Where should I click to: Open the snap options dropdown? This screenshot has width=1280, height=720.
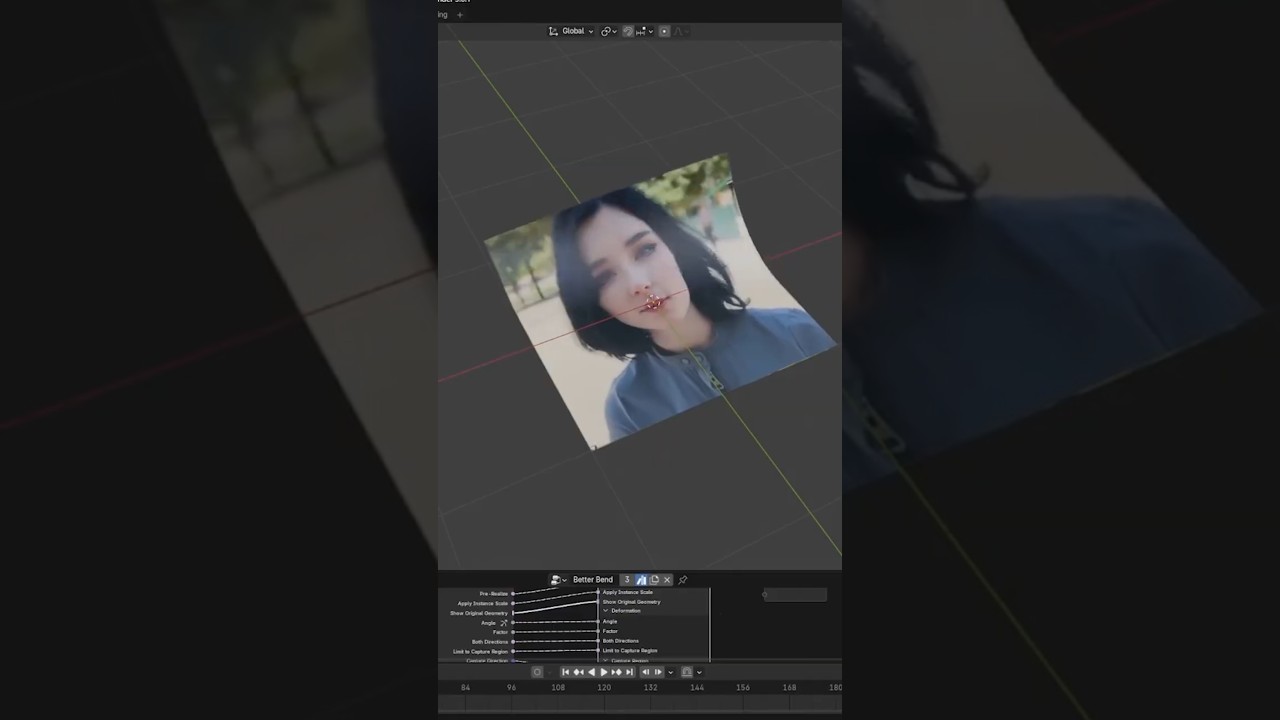point(645,31)
